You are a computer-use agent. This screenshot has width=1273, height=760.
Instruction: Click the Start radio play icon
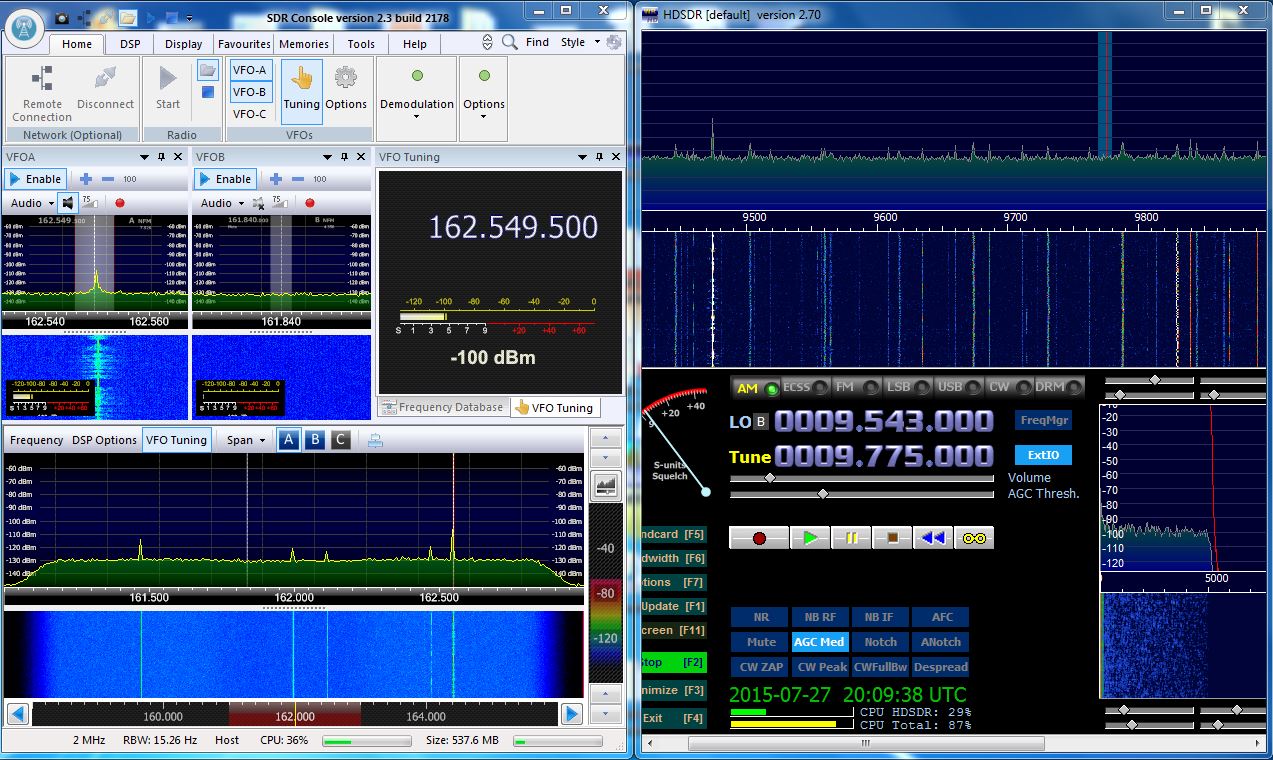click(168, 79)
